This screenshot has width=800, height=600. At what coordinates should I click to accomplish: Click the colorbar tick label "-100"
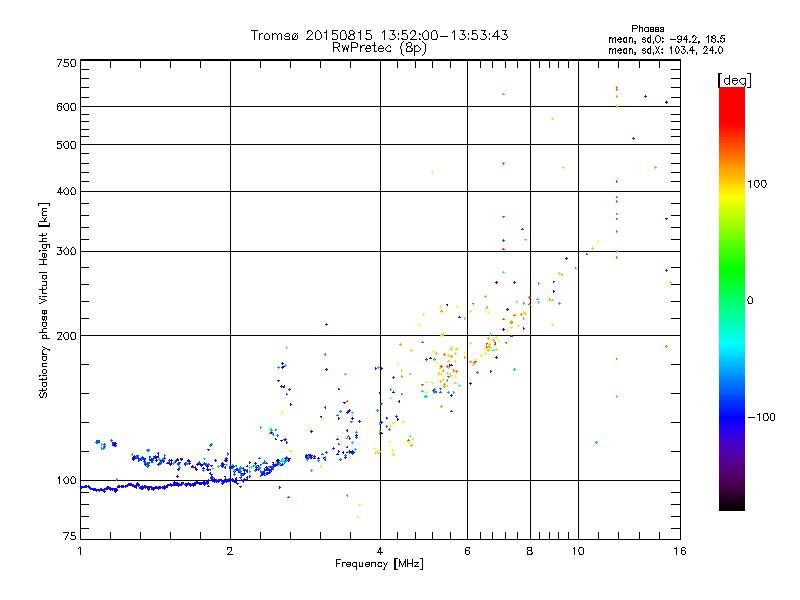[x=761, y=417]
